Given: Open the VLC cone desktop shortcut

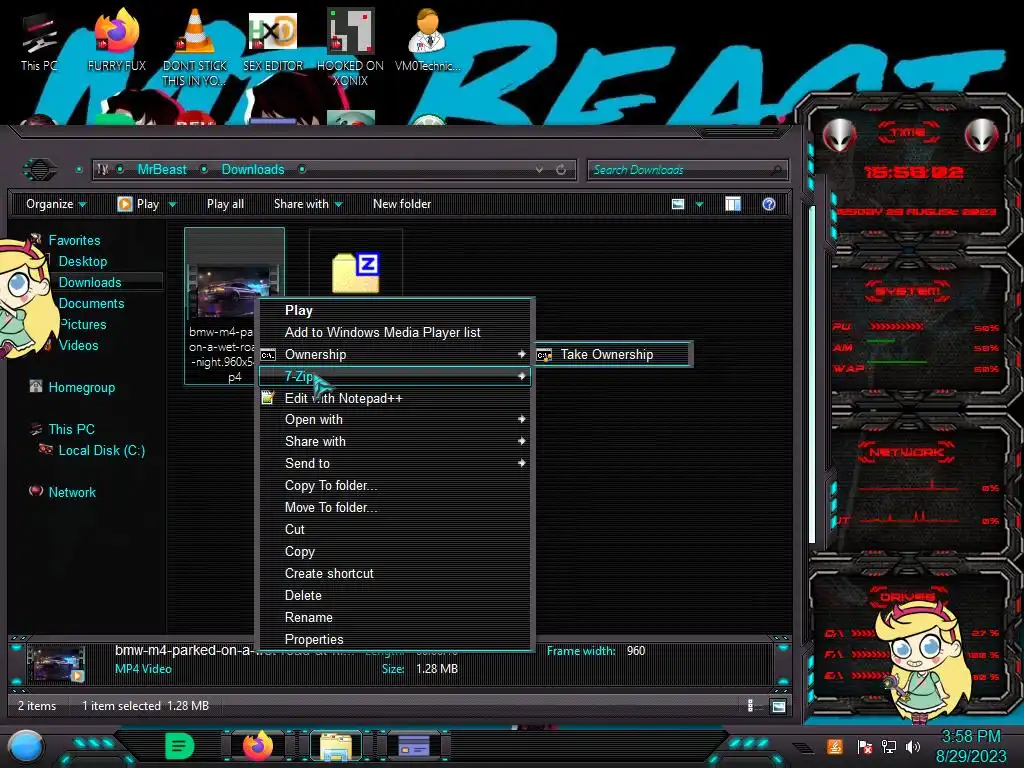Looking at the screenshot, I should pos(195,47).
